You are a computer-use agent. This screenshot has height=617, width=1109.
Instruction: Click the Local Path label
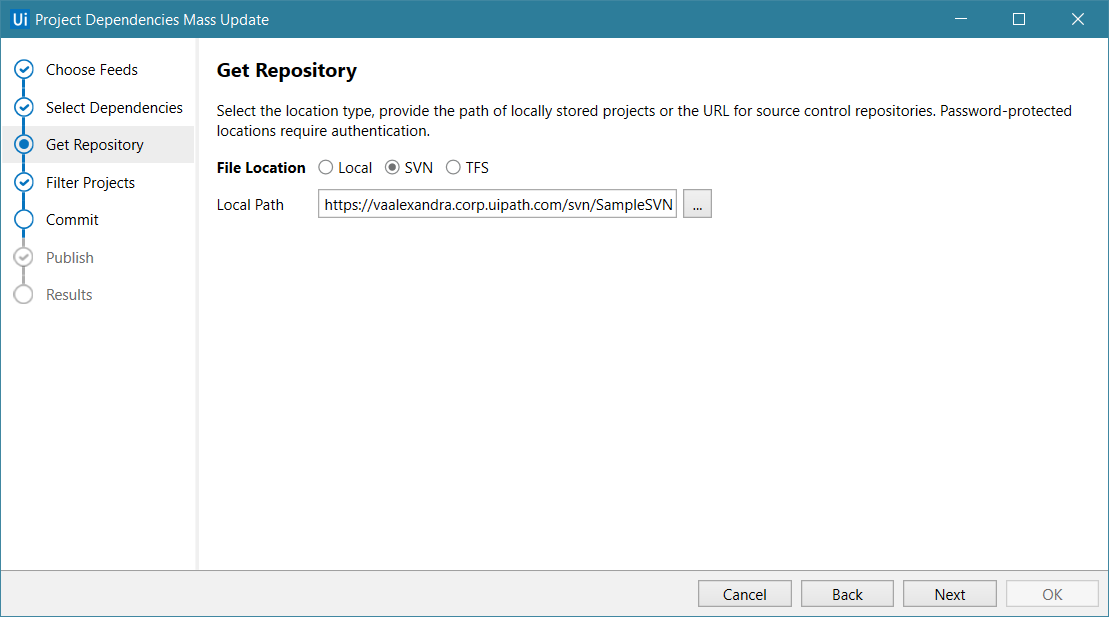(x=250, y=204)
